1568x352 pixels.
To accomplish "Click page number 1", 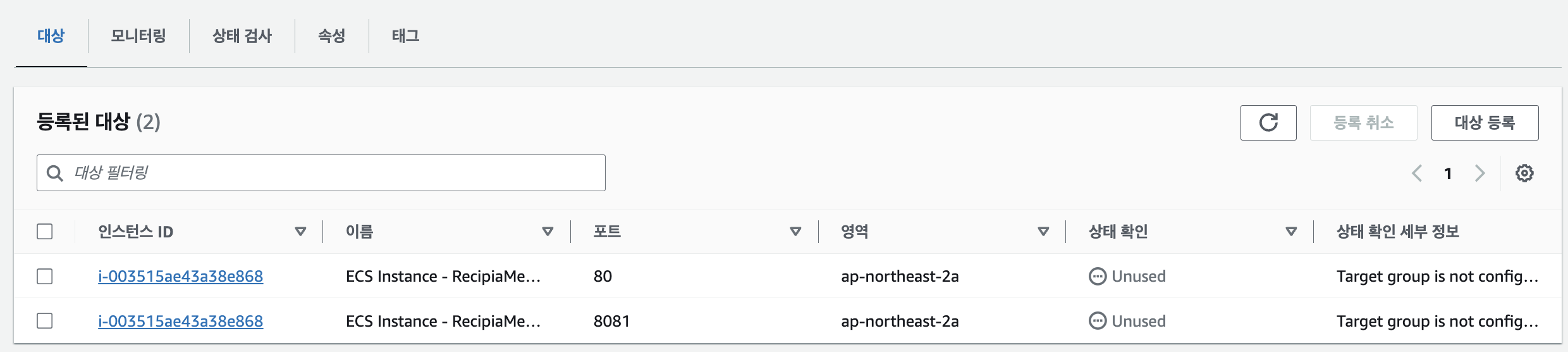I will pos(1448,173).
